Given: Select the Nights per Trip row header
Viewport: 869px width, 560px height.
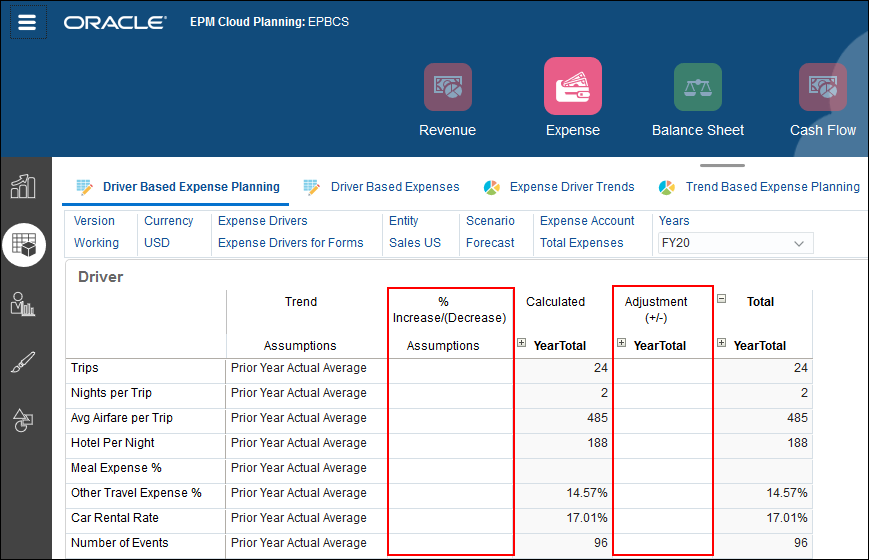Looking at the screenshot, I should coord(146,395).
